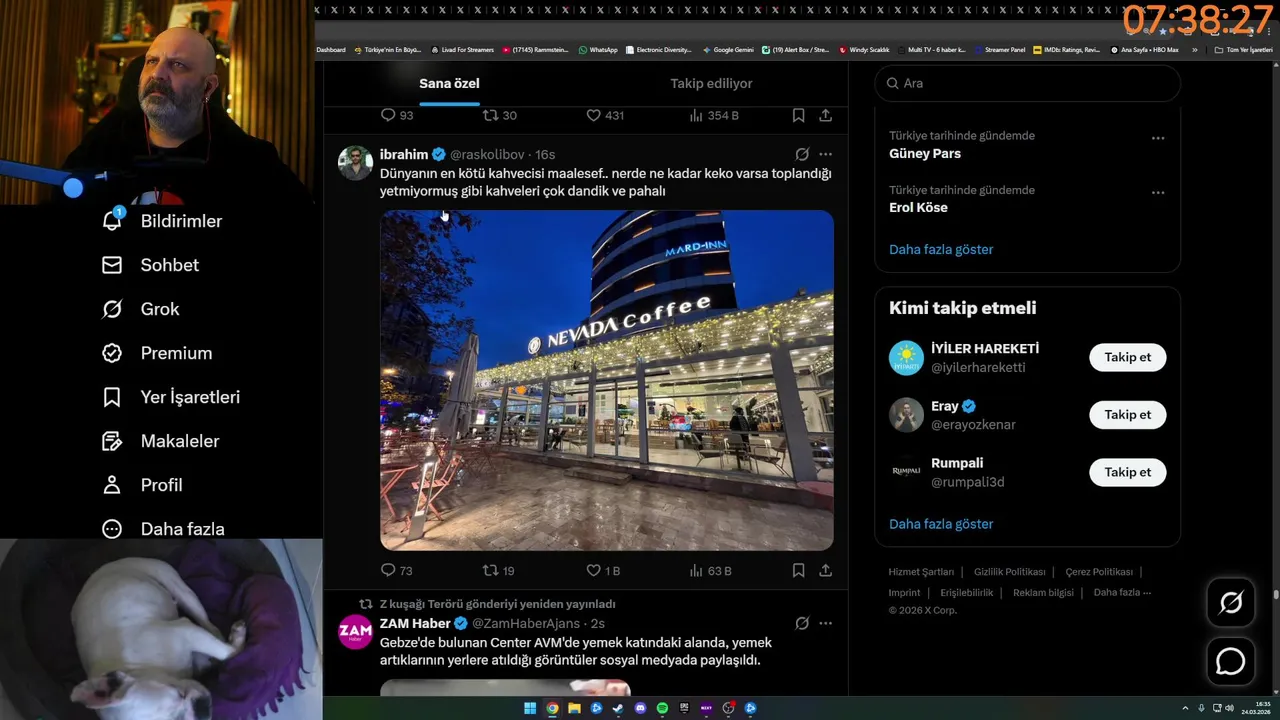The image size is (1280, 720).
Task: View 354 B analytics on top tweet
Action: point(714,115)
